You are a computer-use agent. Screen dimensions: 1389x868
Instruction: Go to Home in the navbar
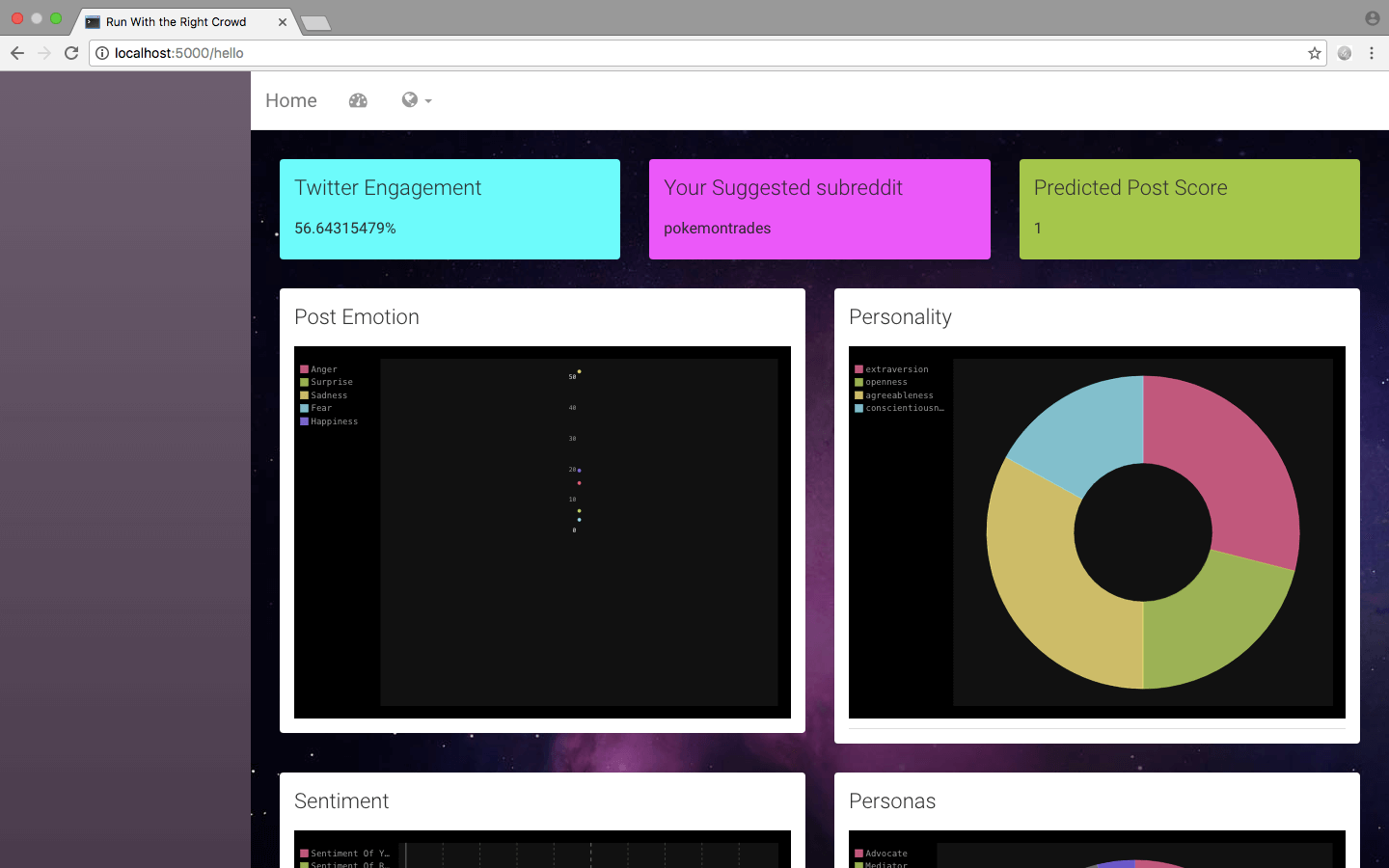click(291, 100)
